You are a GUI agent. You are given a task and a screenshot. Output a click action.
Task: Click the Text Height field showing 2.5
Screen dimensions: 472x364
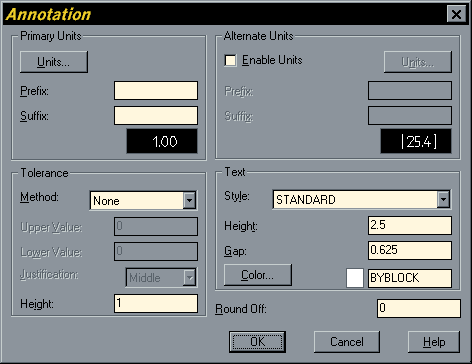tap(410, 225)
